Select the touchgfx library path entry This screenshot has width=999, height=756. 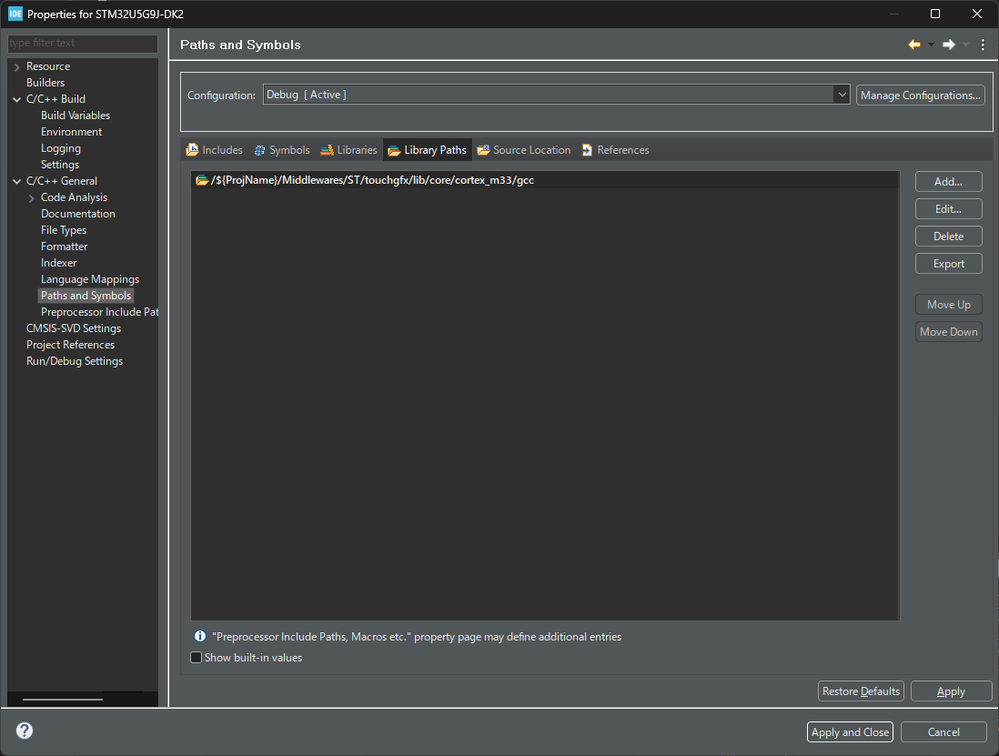tap(545, 180)
